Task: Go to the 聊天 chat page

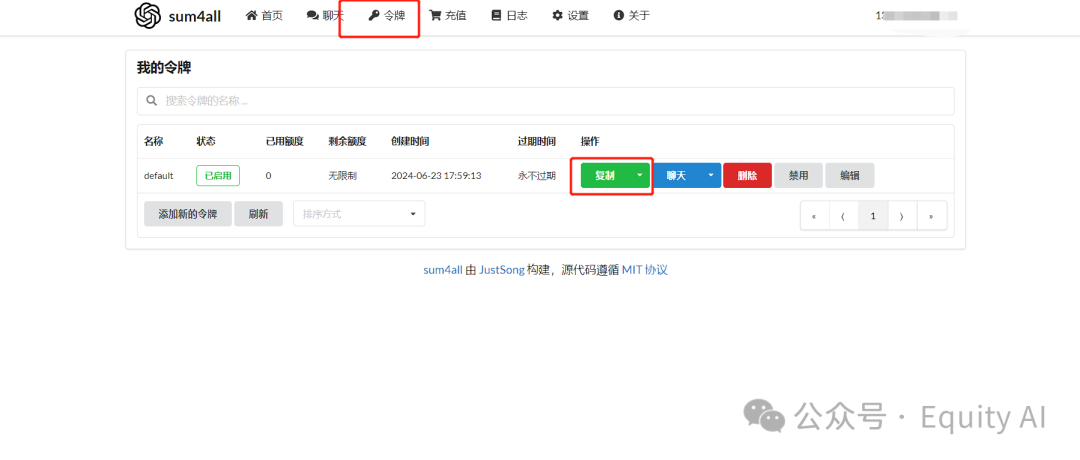Action: (x=325, y=16)
